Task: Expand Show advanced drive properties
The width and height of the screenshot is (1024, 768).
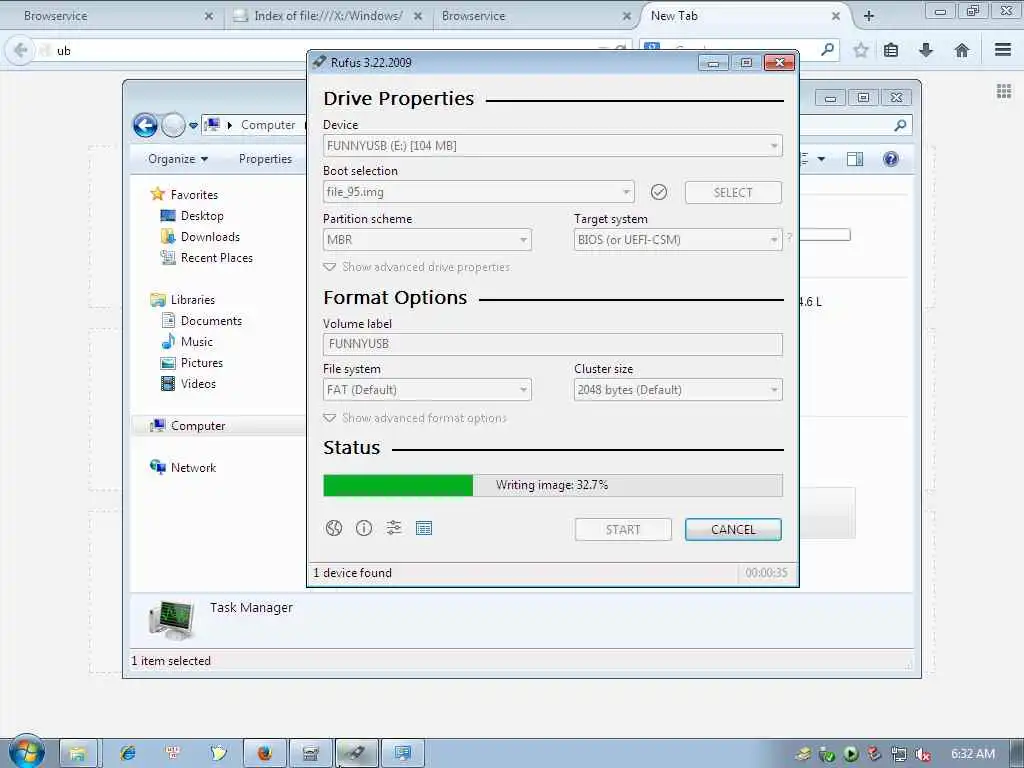Action: 417,267
